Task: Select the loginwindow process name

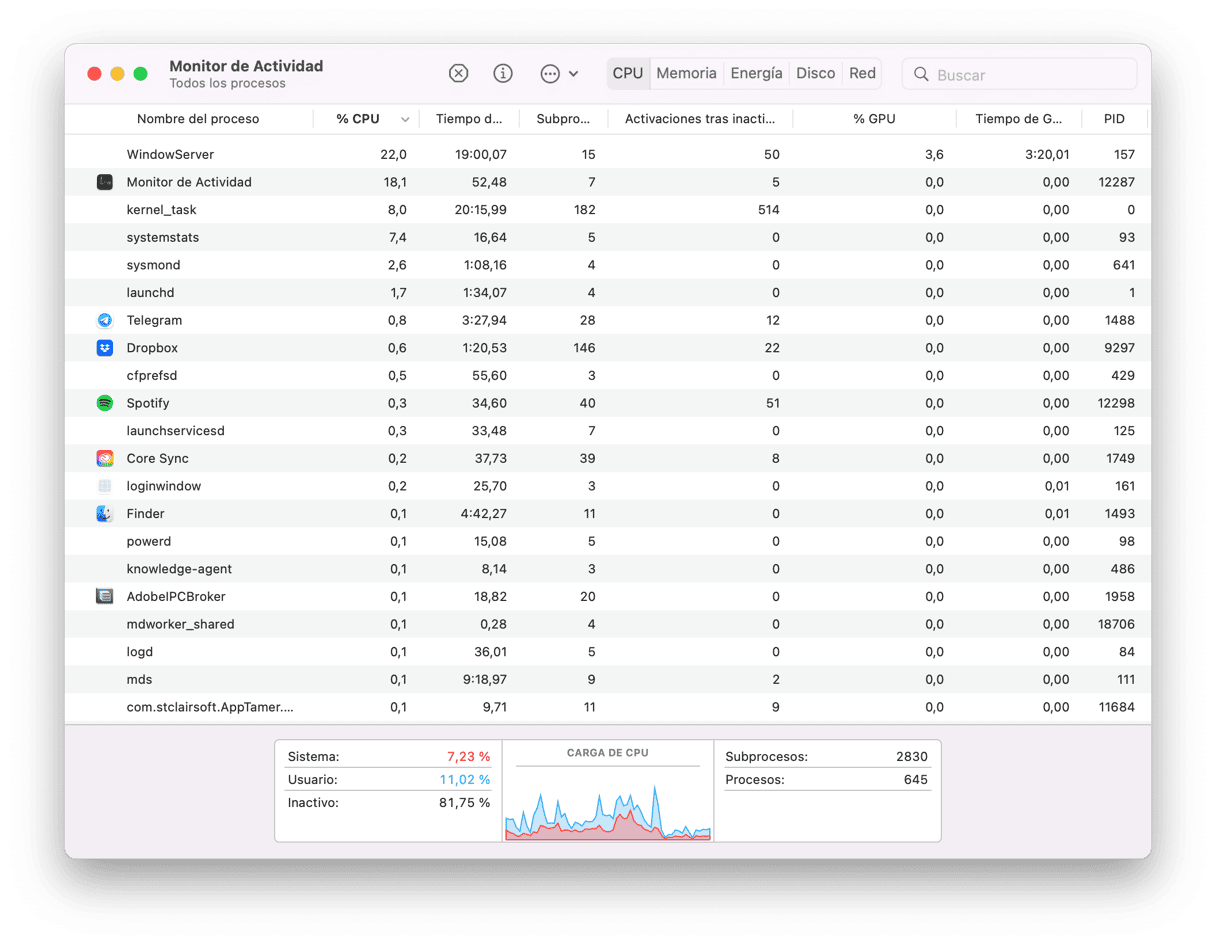Action: tap(163, 486)
